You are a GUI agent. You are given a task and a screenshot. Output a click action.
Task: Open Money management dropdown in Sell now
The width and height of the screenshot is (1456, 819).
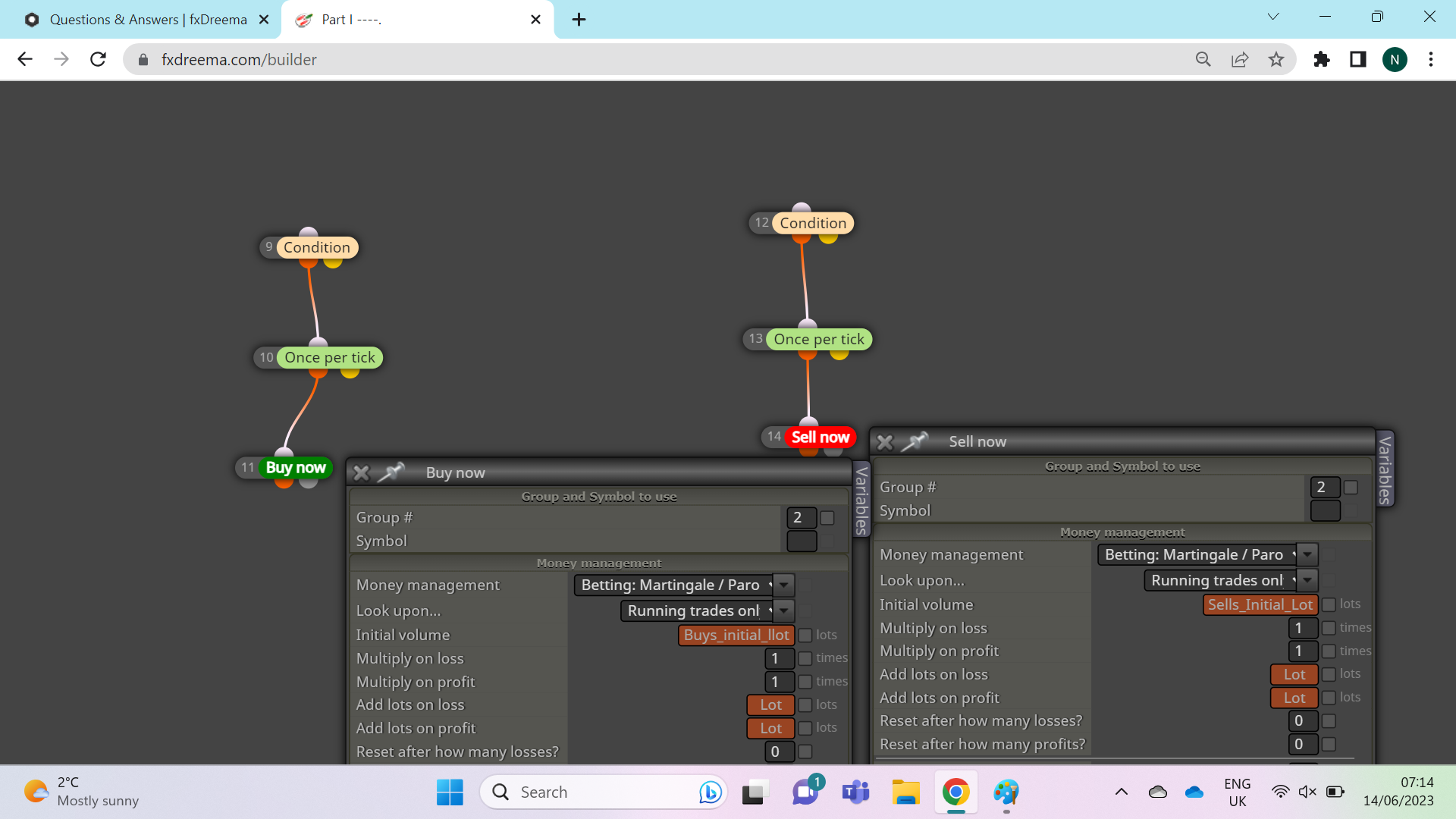pyautogui.click(x=1207, y=555)
